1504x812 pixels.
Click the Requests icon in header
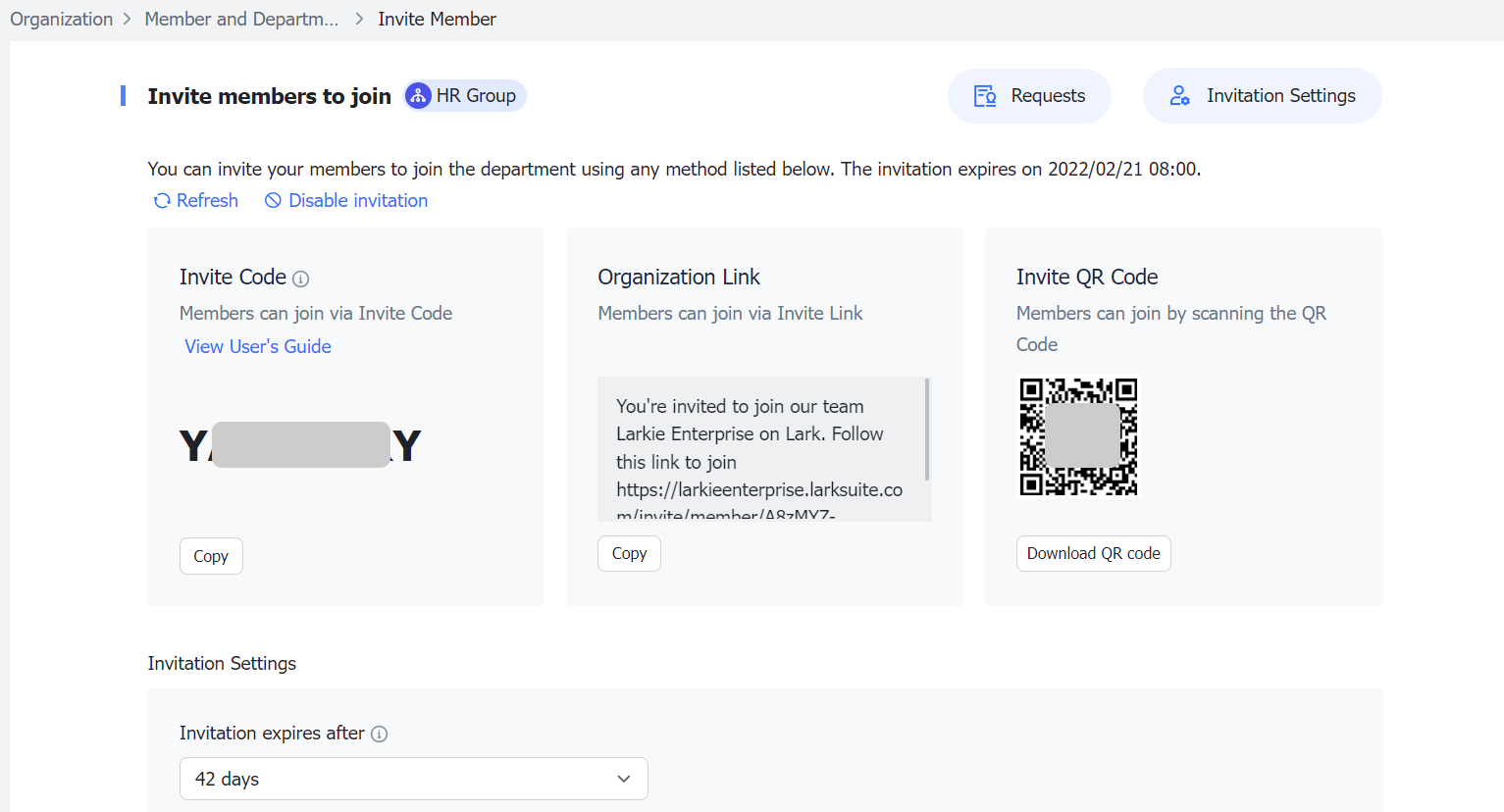[x=985, y=96]
